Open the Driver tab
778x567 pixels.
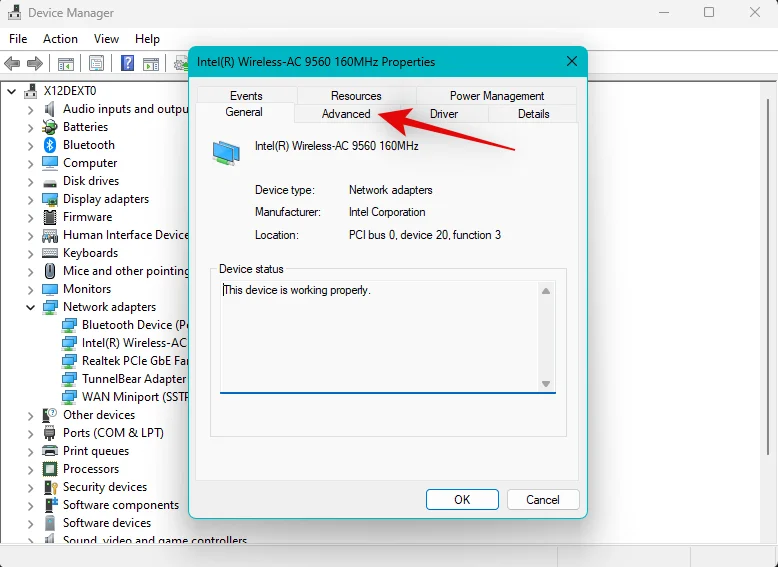pos(444,114)
